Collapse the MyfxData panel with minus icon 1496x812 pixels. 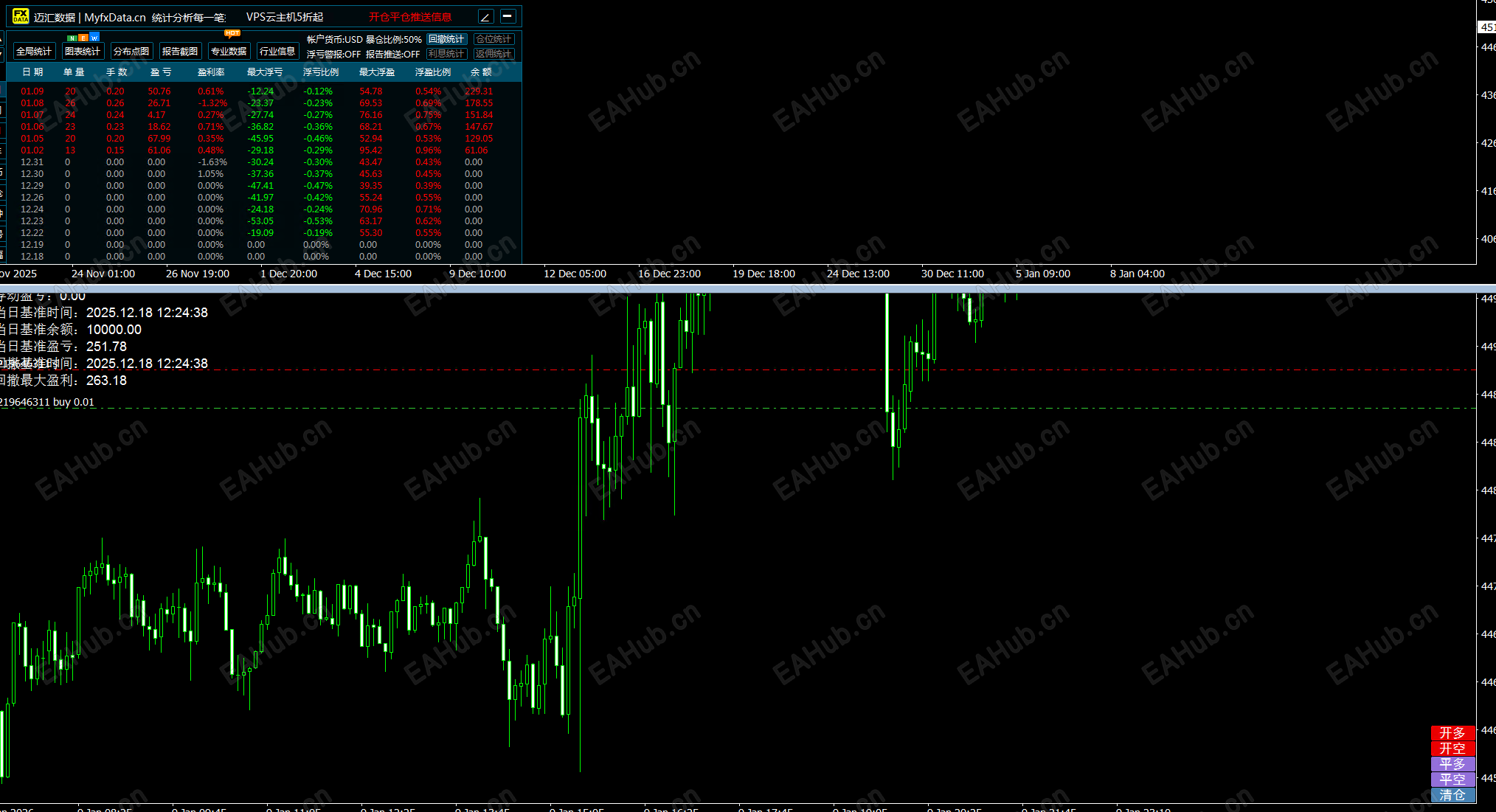pos(508,16)
